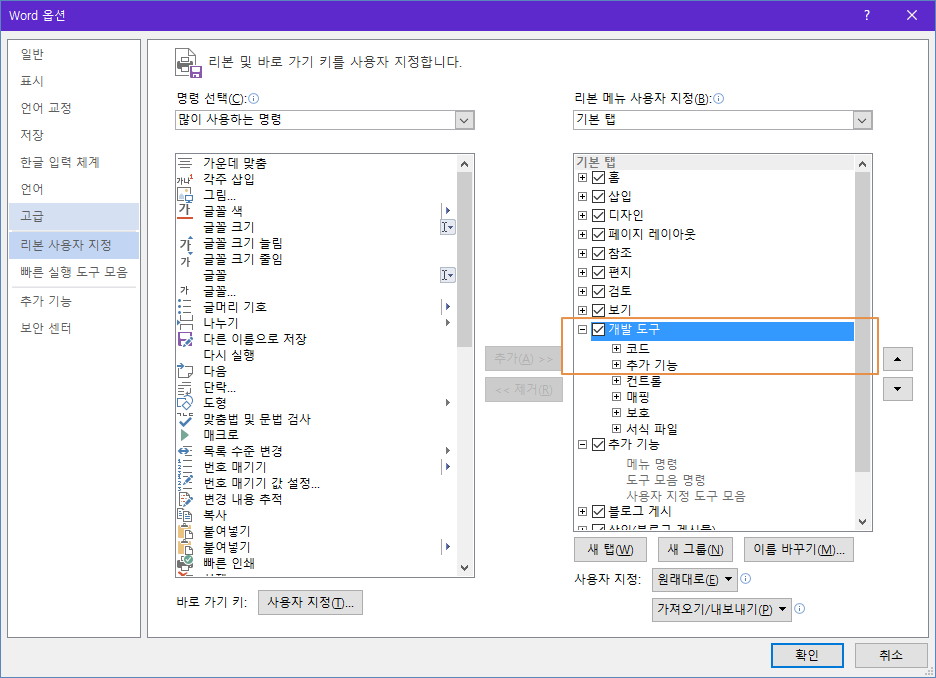Toggle the 디자인 tab checkbox
This screenshot has width=936, height=678.
pyautogui.click(x=598, y=215)
